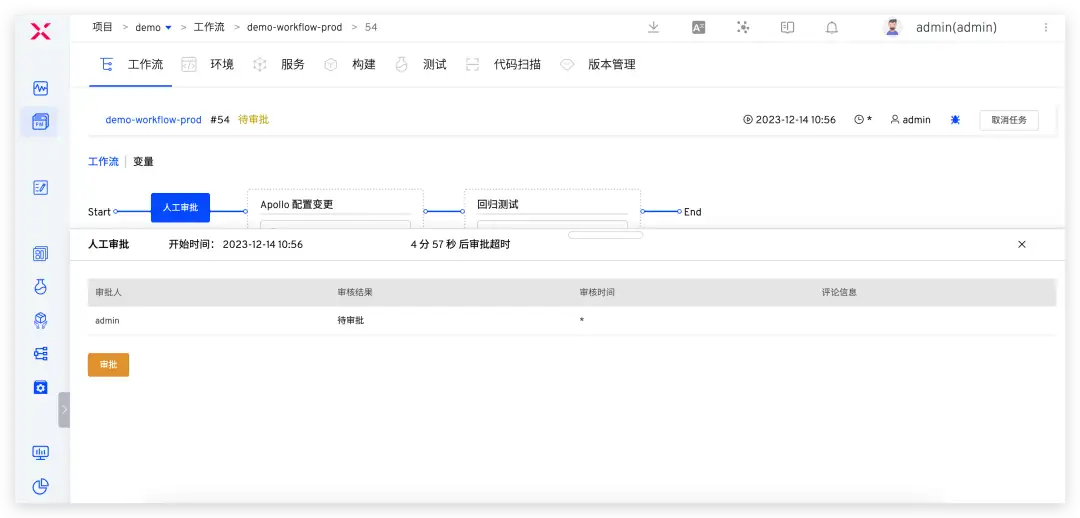Image resolution: width=1080 pixels, height=518 pixels.
Task: Click the 审批人 column header
Action: click(x=109, y=293)
